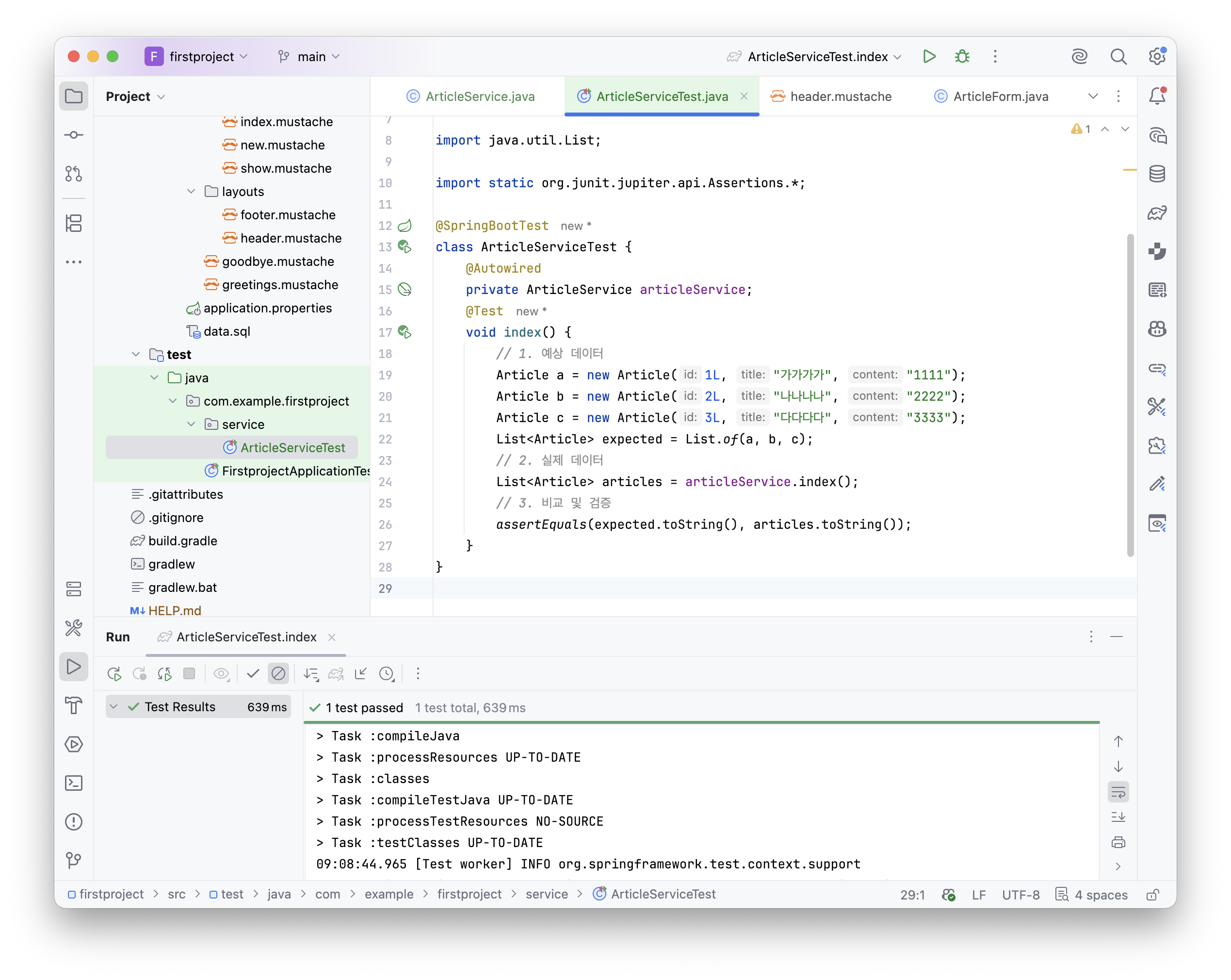Image resolution: width=1231 pixels, height=980 pixels.
Task: Run the index() test from gutter icon
Action: coord(405,332)
